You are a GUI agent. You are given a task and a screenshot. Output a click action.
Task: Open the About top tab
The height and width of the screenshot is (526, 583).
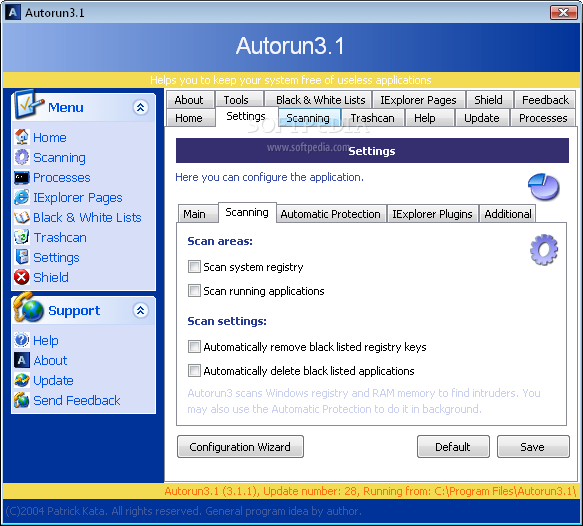coord(190,100)
